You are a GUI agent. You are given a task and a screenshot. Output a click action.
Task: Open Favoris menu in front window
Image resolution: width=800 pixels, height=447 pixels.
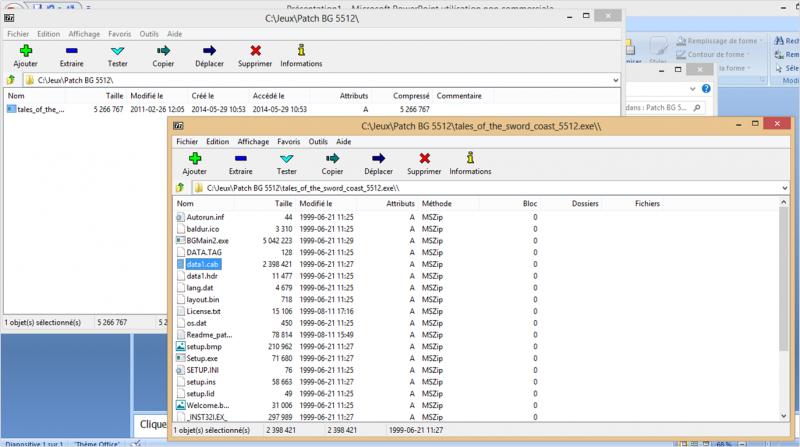click(x=289, y=141)
